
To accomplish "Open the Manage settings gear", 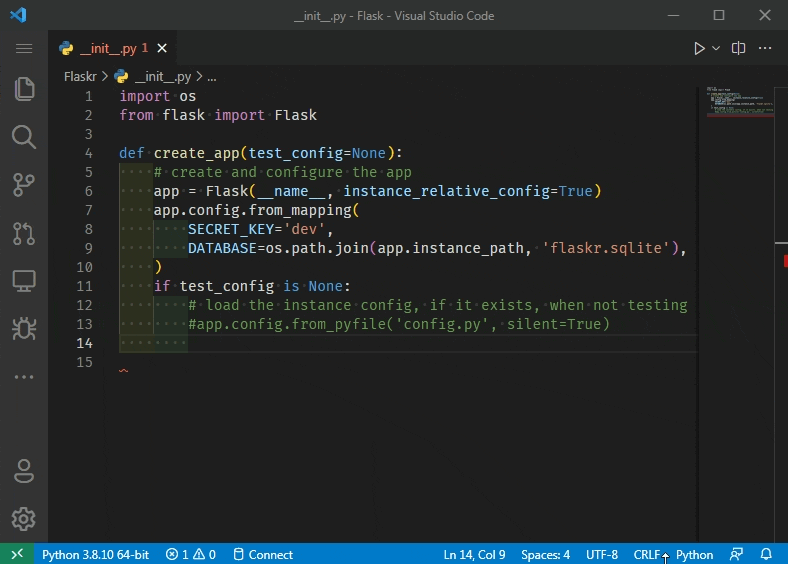I will [24, 519].
